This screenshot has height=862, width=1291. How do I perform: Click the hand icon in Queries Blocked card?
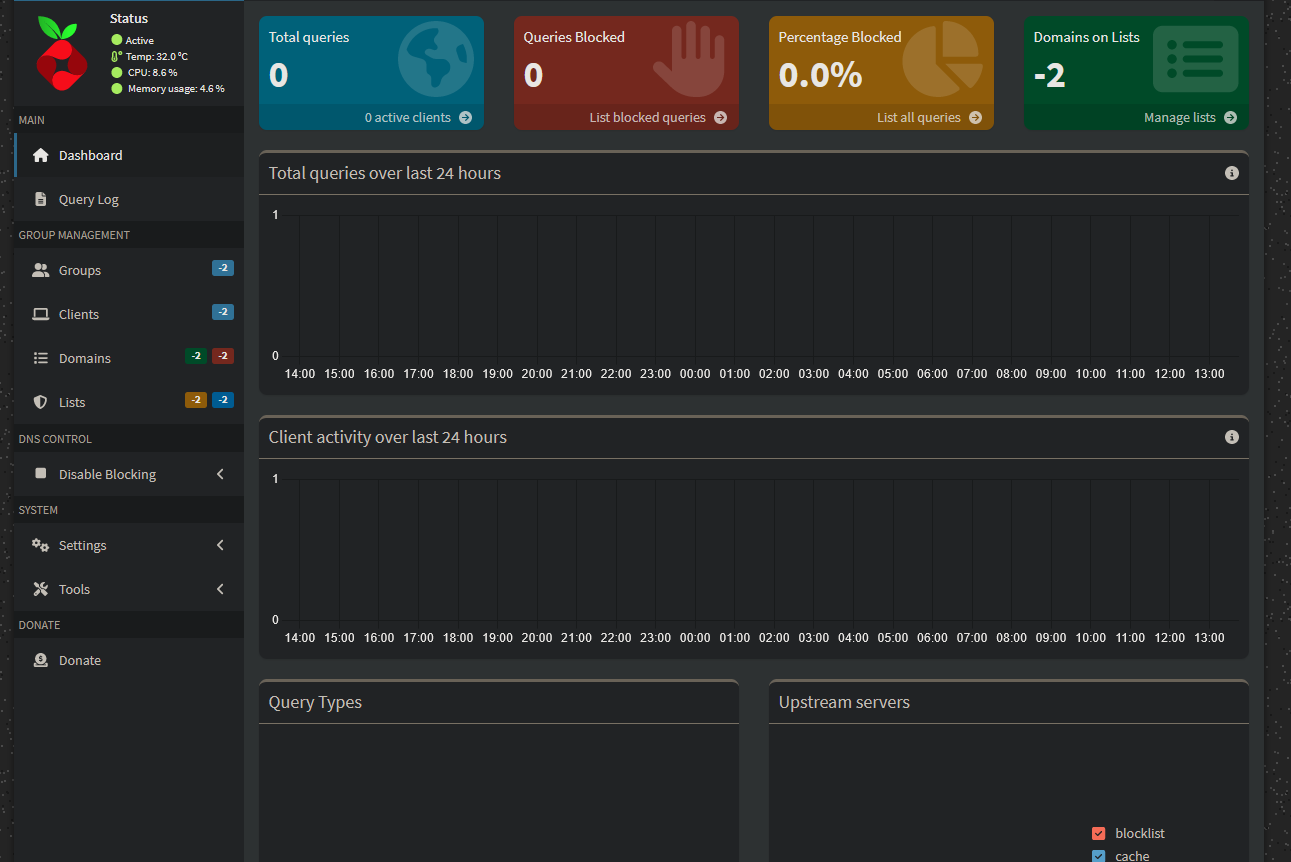[690, 59]
